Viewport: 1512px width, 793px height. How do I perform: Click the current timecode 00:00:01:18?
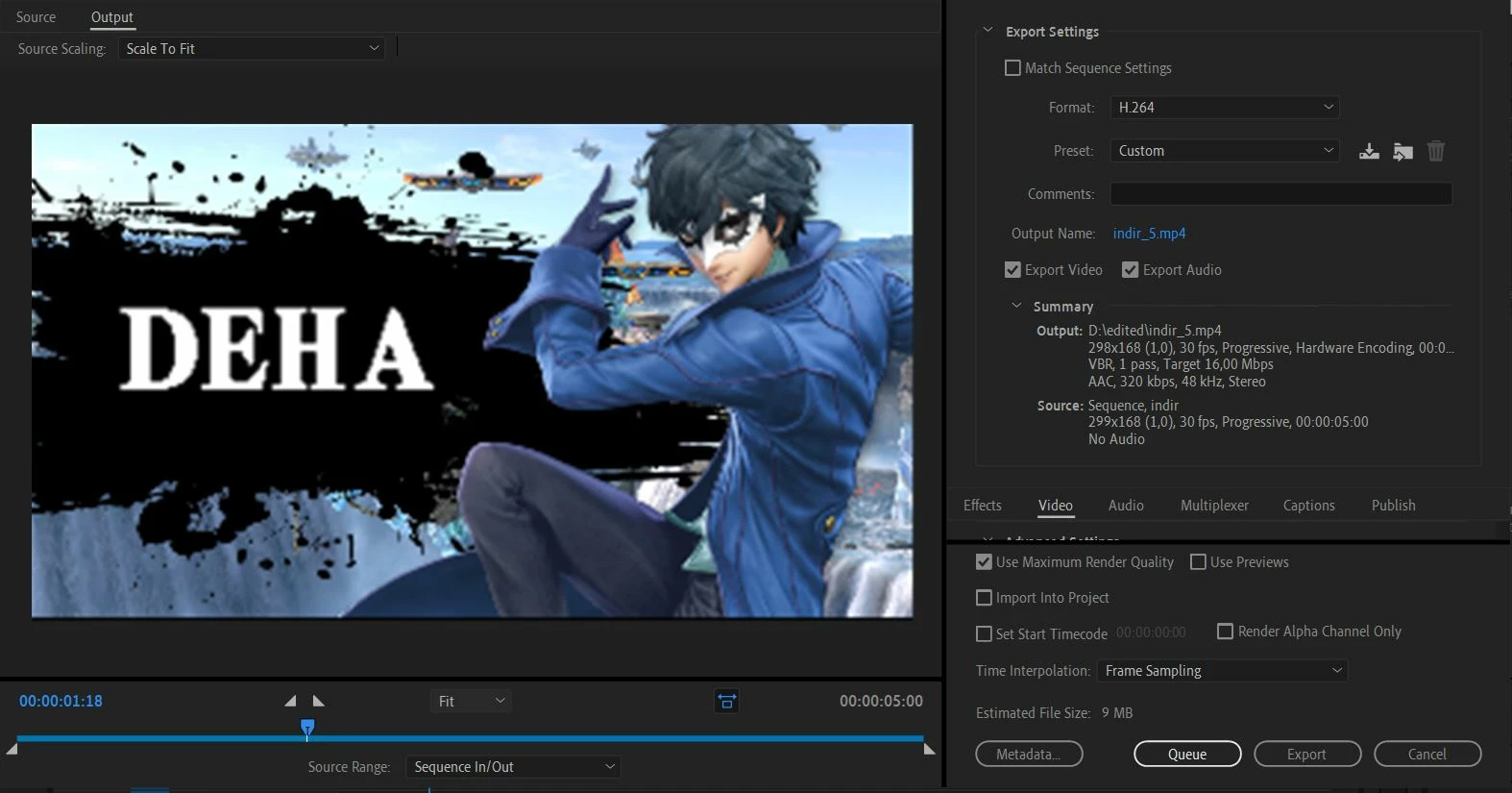click(61, 701)
